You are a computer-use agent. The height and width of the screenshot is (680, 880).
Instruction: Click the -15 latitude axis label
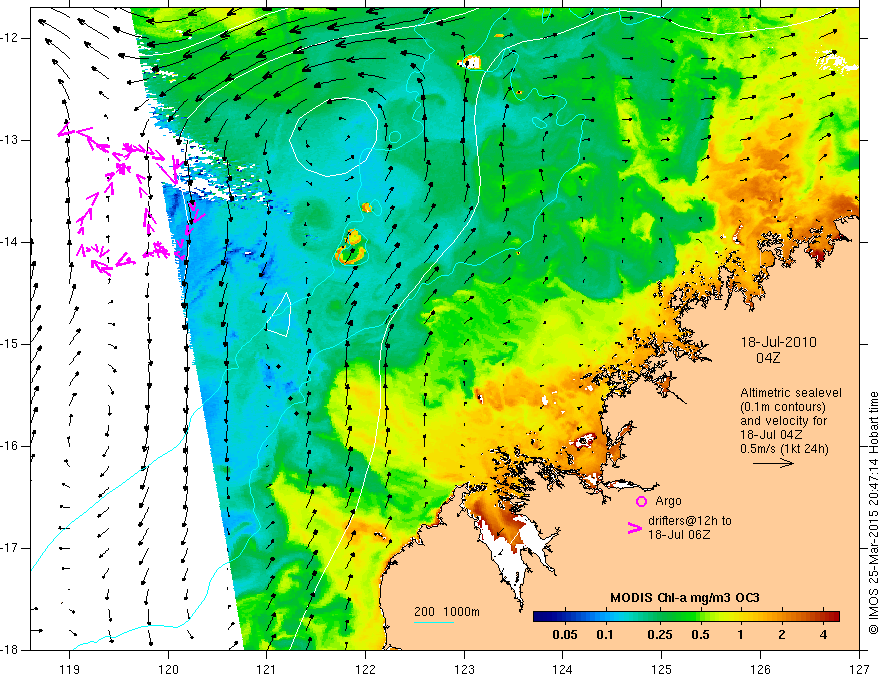pos(10,344)
